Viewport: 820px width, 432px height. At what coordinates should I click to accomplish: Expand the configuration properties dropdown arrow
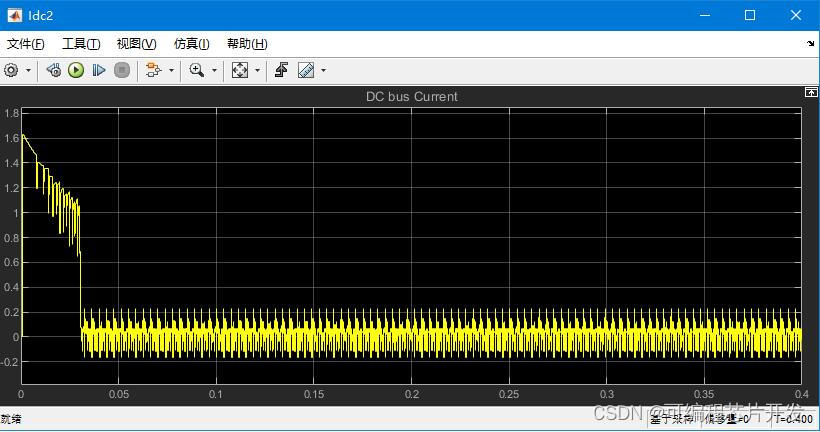[28, 70]
